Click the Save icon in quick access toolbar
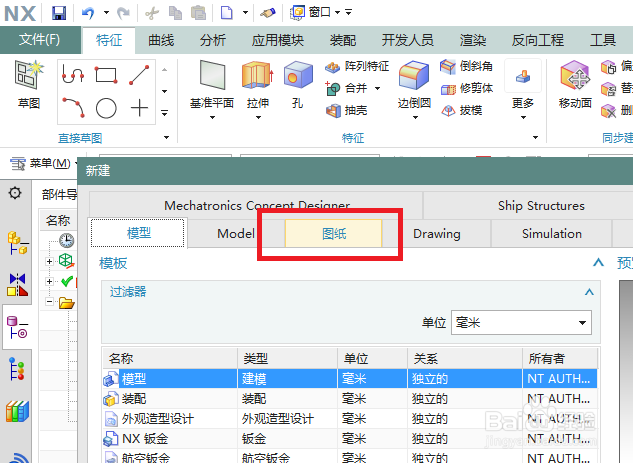 (x=59, y=13)
